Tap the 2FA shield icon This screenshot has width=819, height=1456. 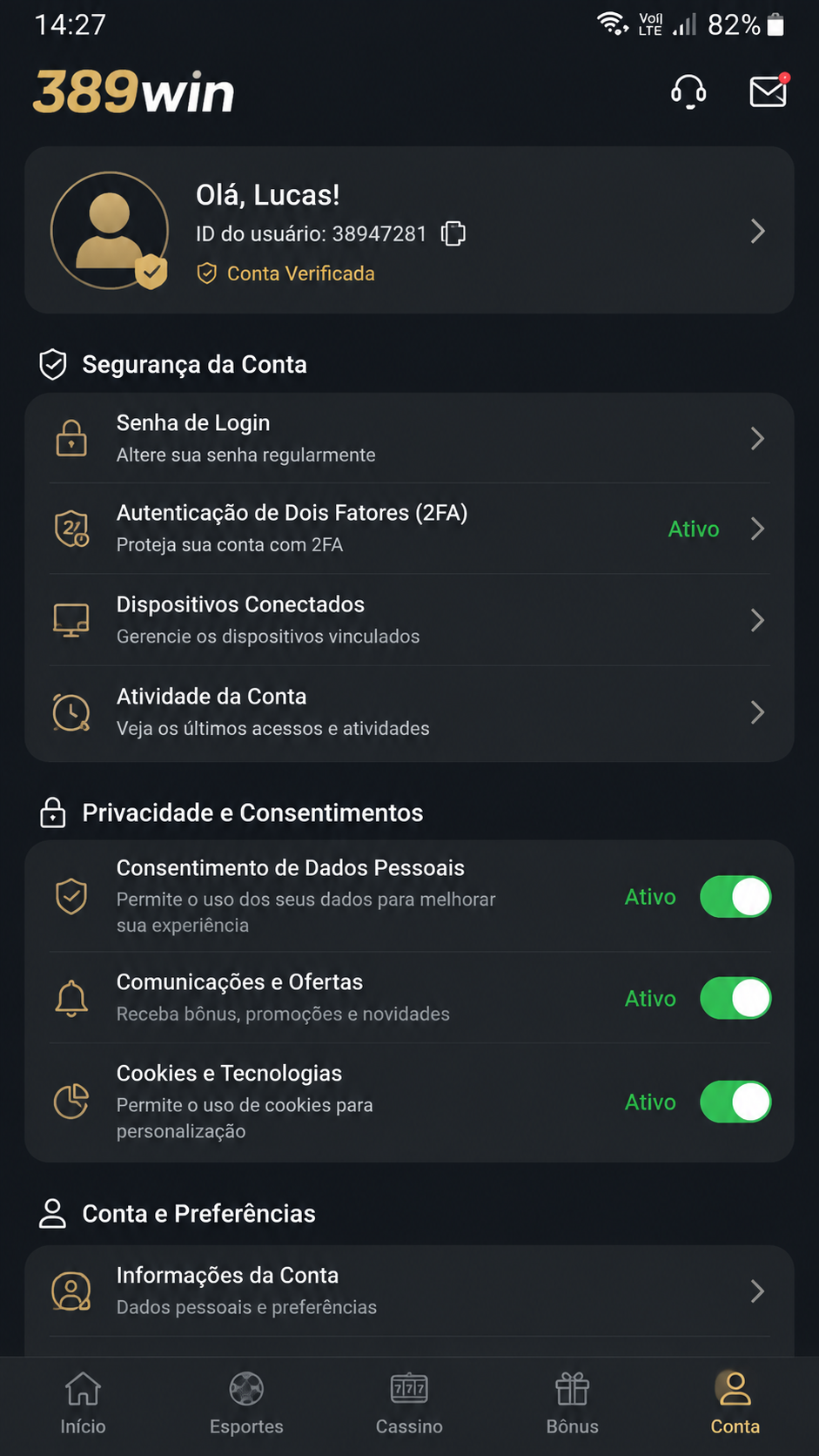tap(71, 529)
